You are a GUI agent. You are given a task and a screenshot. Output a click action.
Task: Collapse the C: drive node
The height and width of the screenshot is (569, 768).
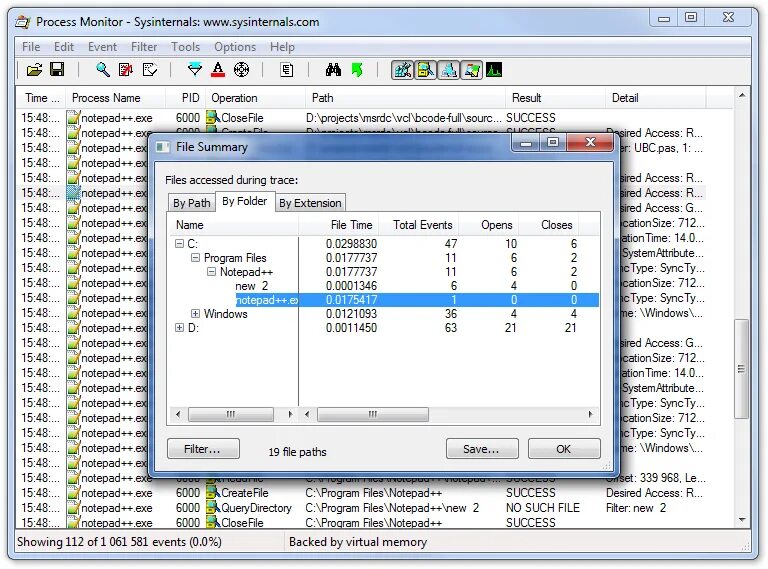179,243
